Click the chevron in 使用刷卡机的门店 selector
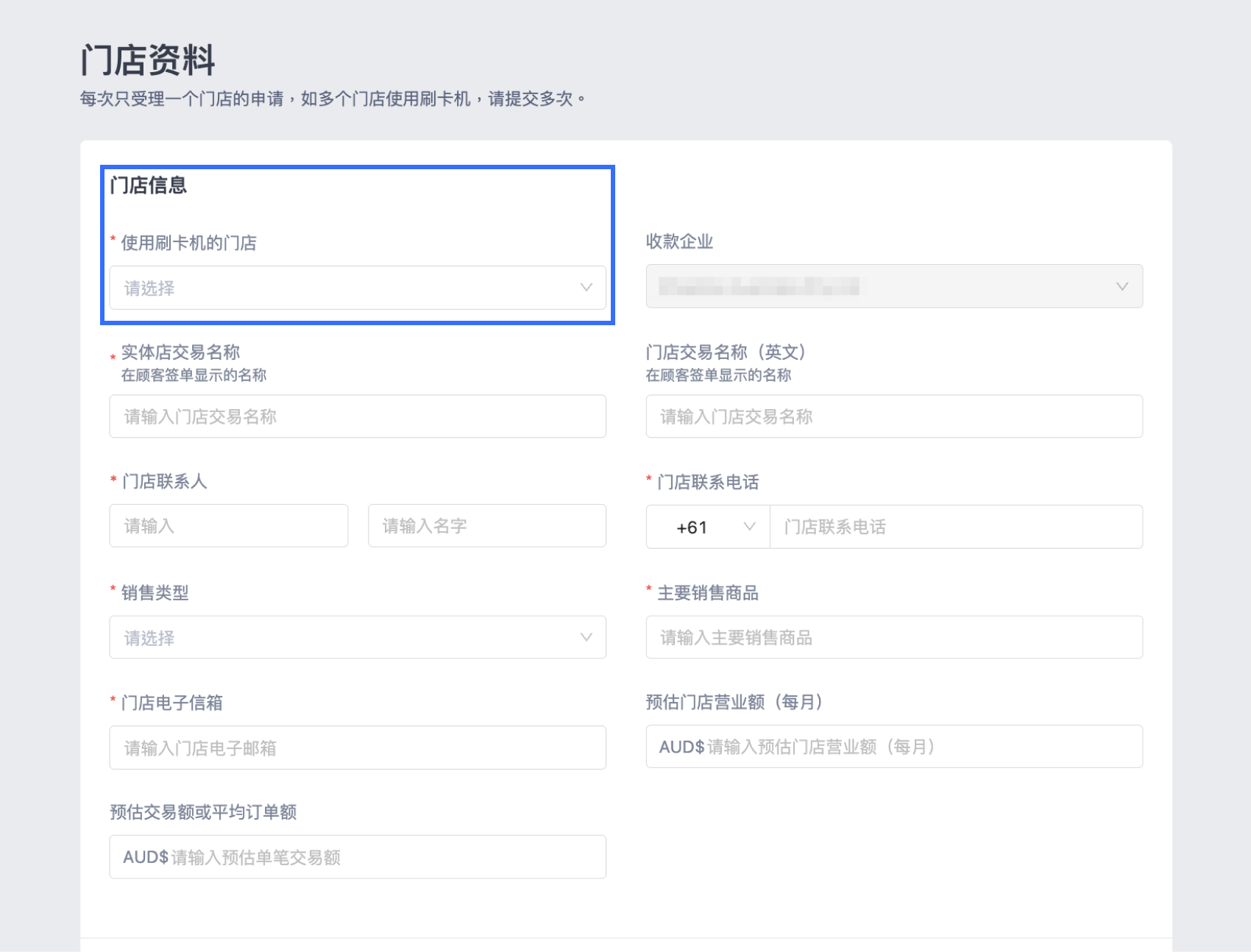 pyautogui.click(x=586, y=288)
